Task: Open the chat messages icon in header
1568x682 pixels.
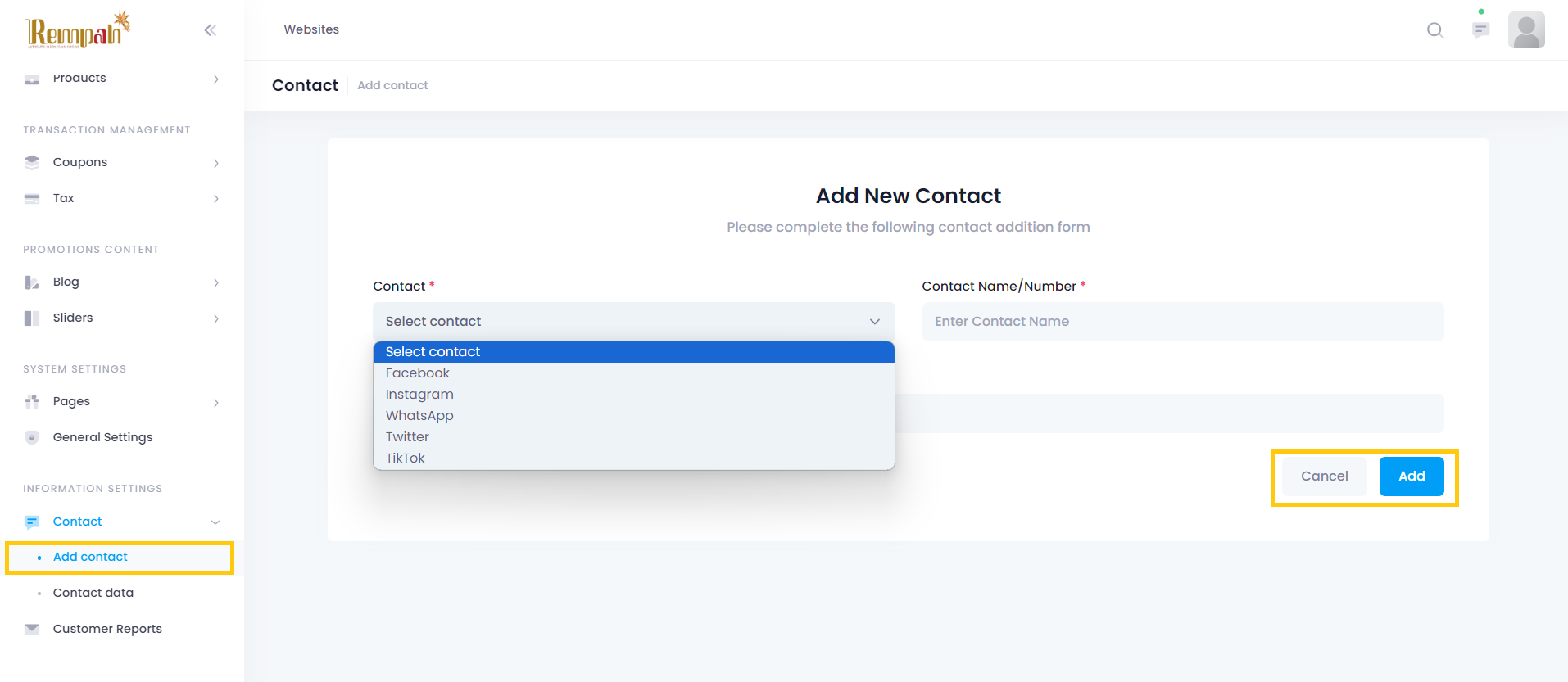Action: pyautogui.click(x=1480, y=30)
